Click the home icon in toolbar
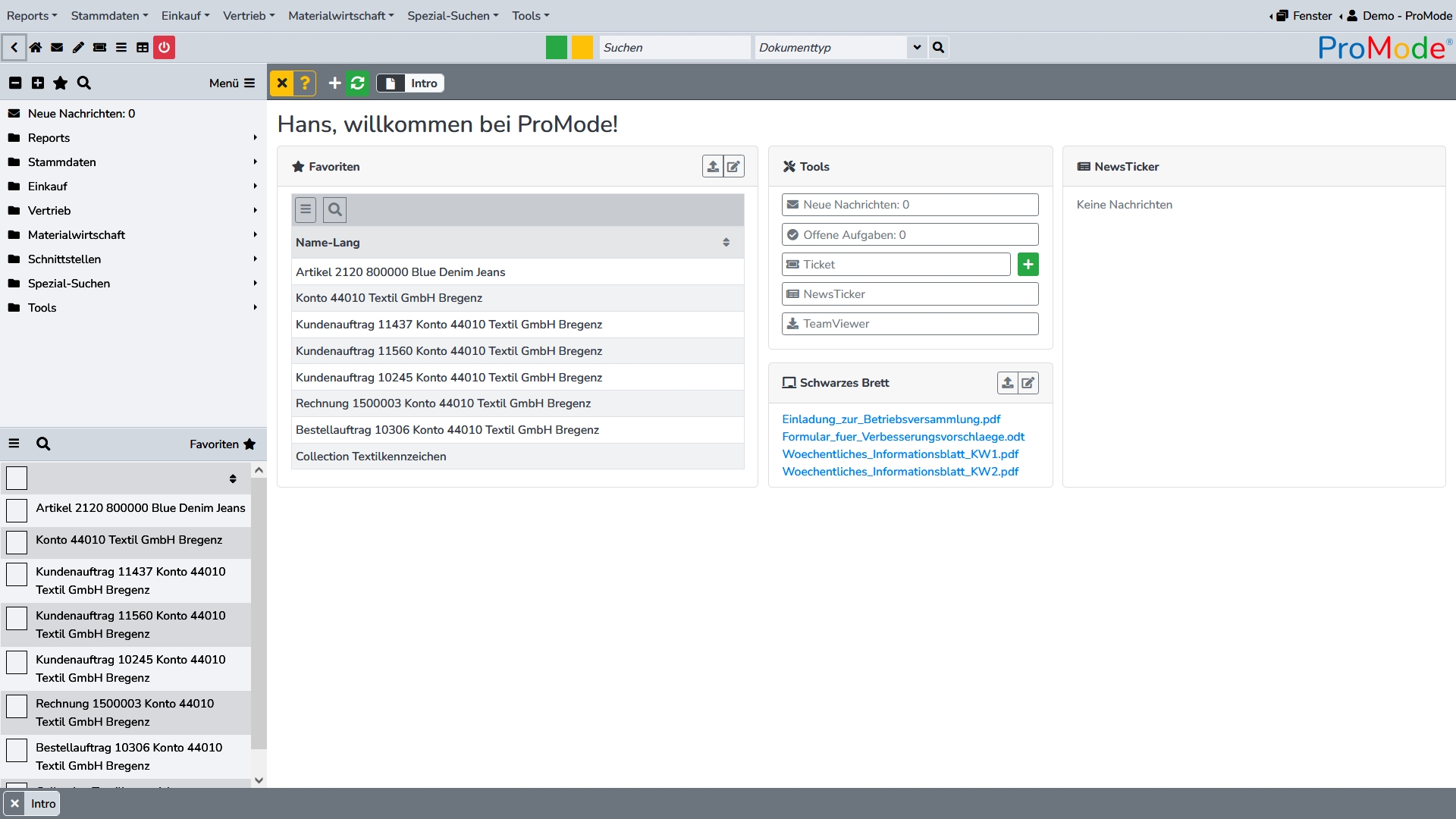 coord(36,47)
